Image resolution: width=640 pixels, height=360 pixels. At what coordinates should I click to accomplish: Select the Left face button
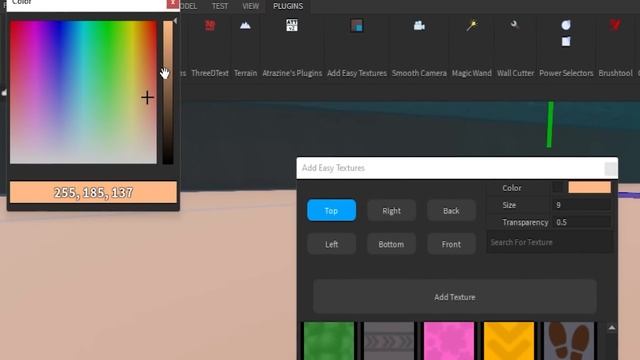(331, 244)
